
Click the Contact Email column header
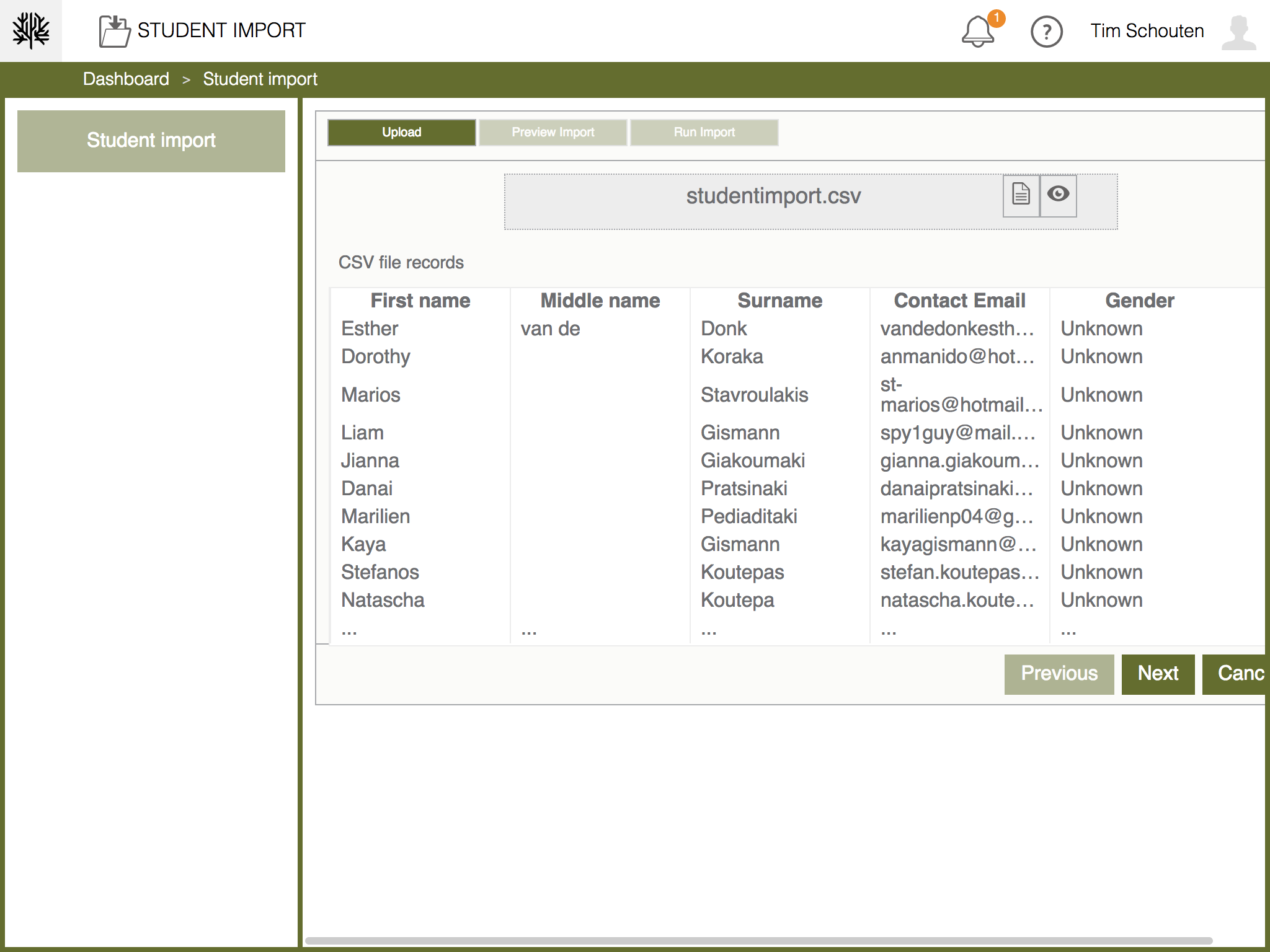point(959,301)
